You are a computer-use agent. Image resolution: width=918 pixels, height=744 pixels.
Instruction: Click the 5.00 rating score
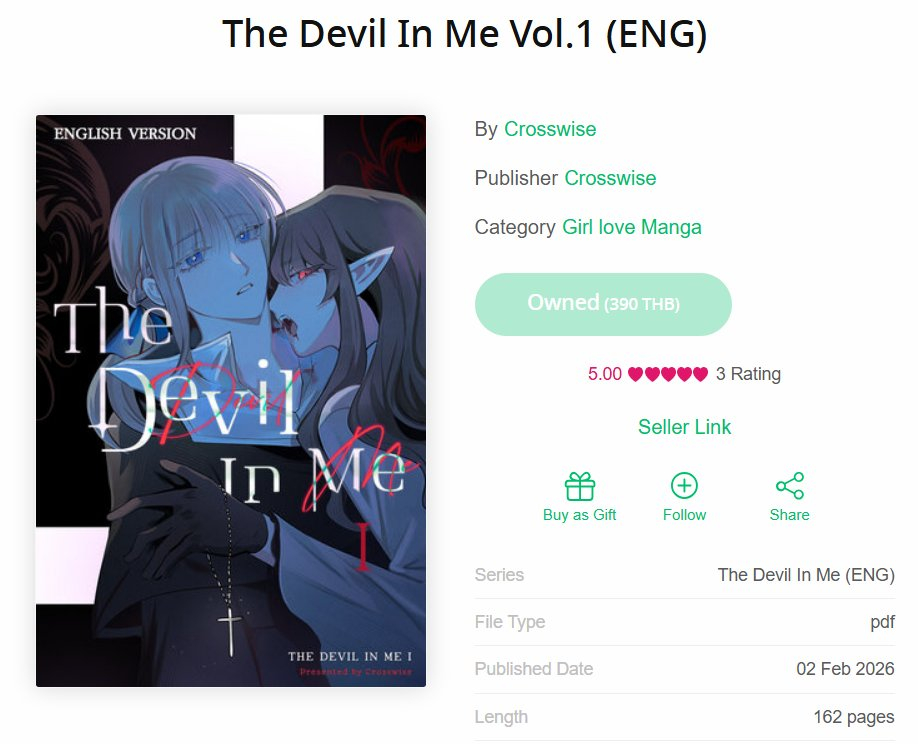coord(605,373)
